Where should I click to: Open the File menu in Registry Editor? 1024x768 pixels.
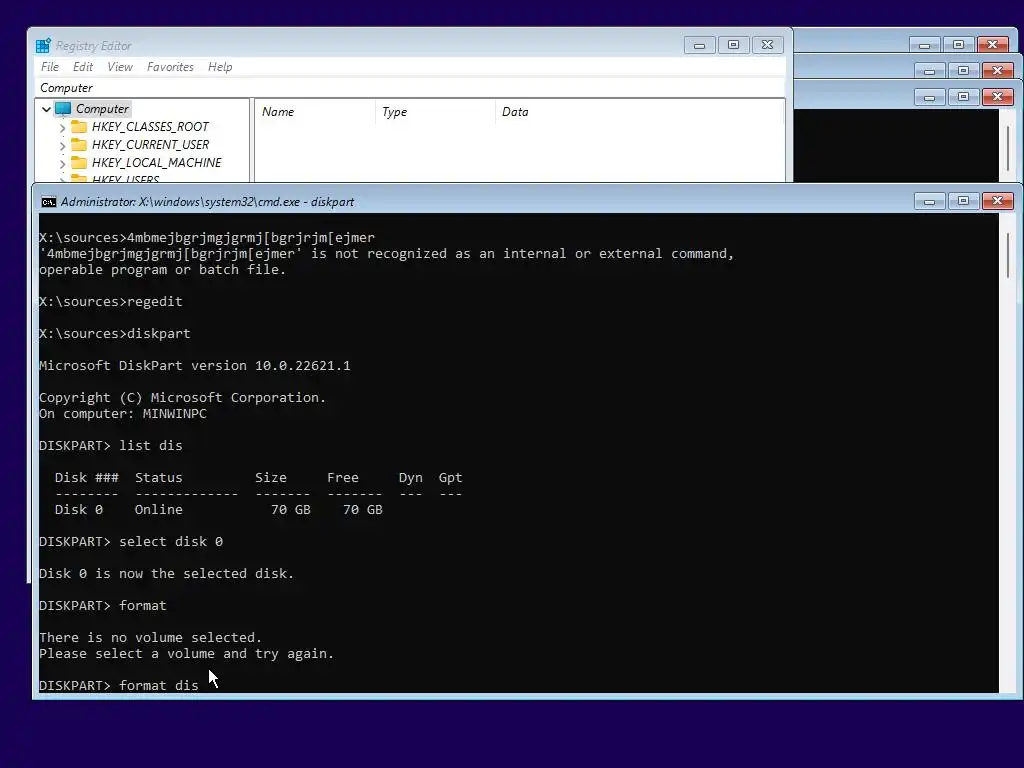(50, 67)
